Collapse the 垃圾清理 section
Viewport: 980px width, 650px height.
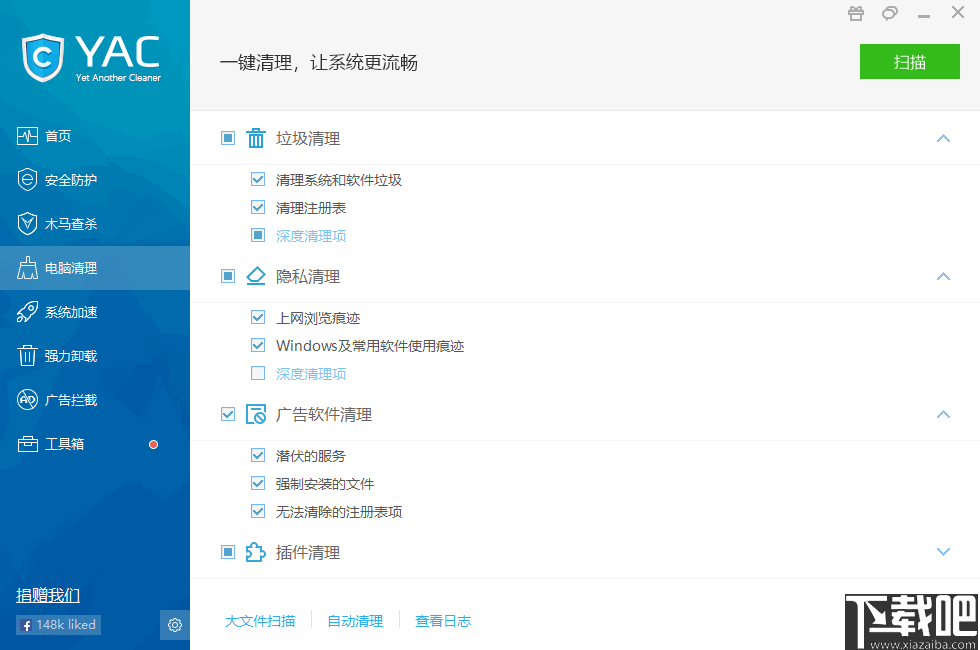(x=943, y=138)
